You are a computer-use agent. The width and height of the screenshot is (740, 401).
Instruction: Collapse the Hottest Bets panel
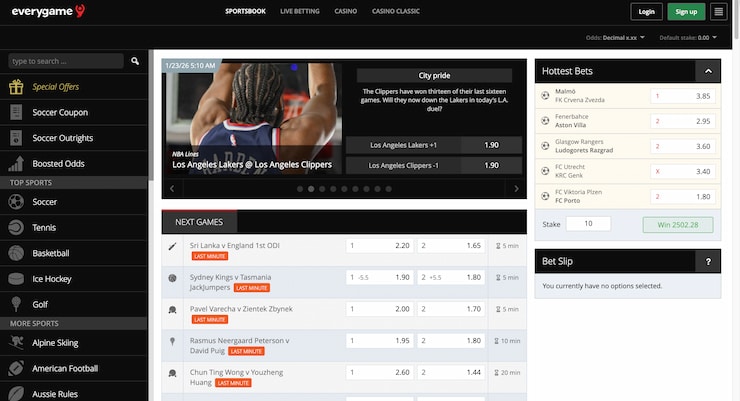coord(708,71)
